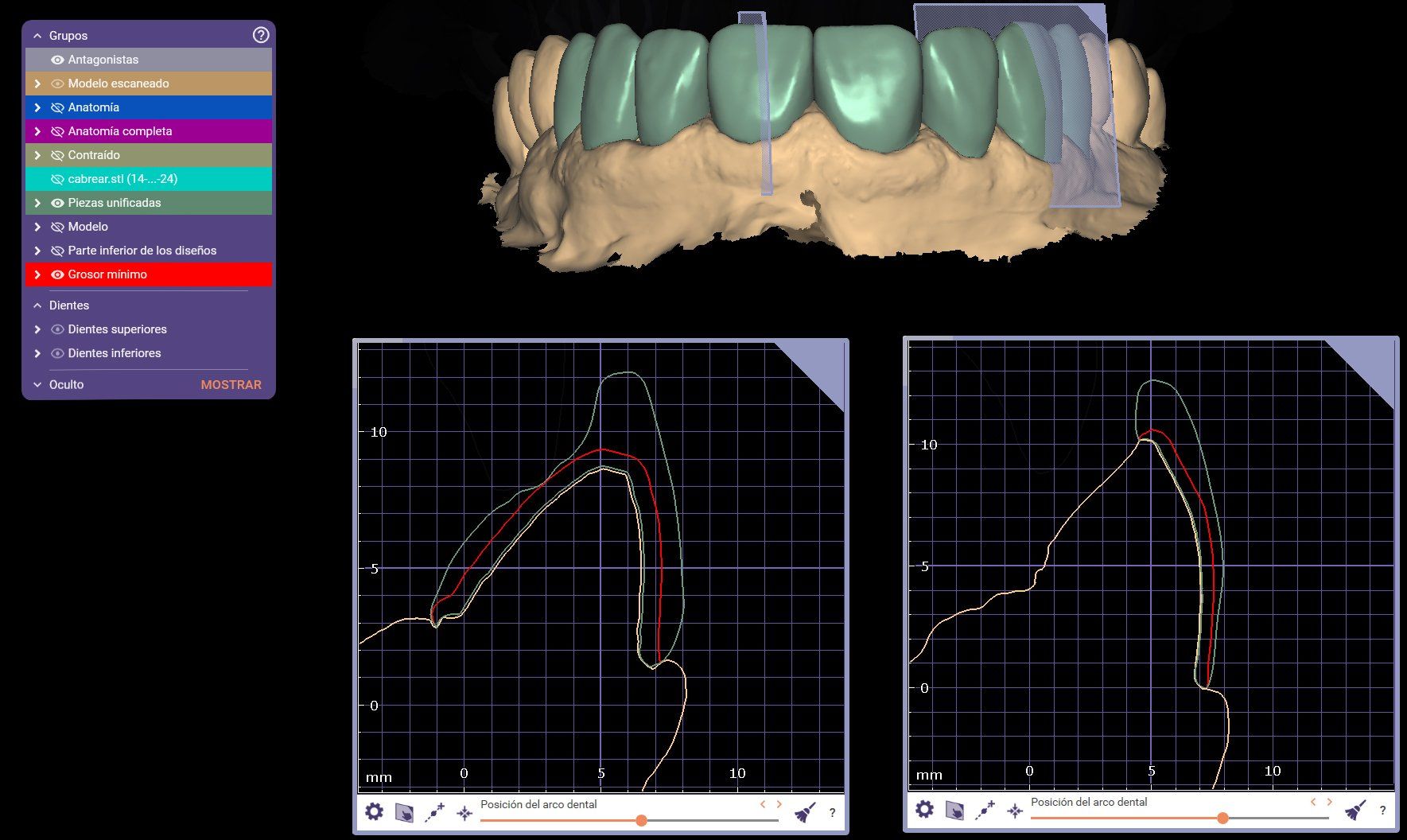Show the hidden Anatomía group
Viewport: 1407px width, 840px height.
point(57,107)
